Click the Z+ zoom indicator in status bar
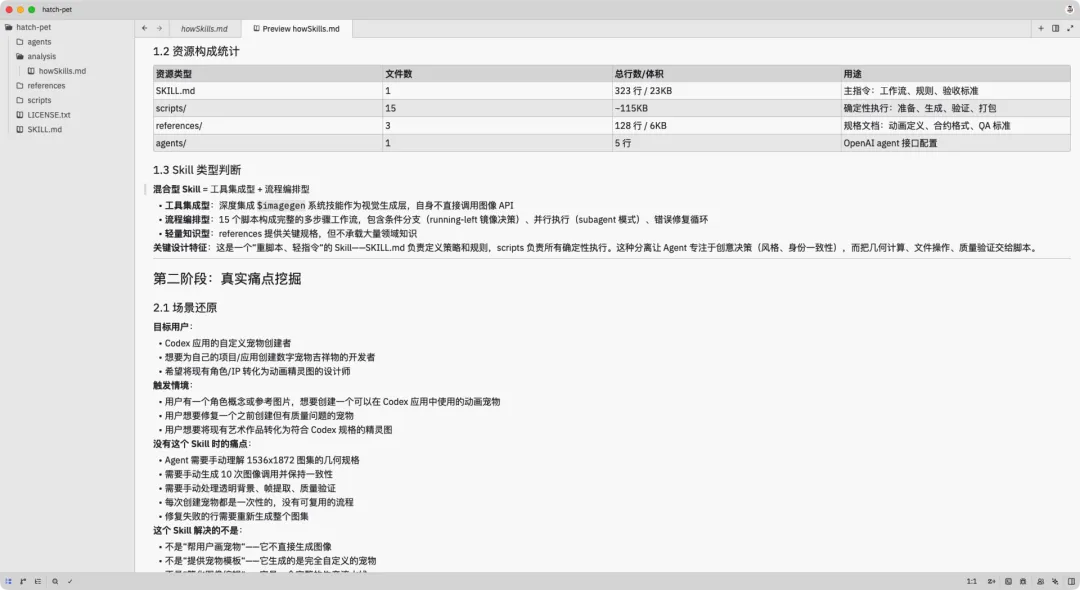Image resolution: width=1080 pixels, height=590 pixels. 991,581
